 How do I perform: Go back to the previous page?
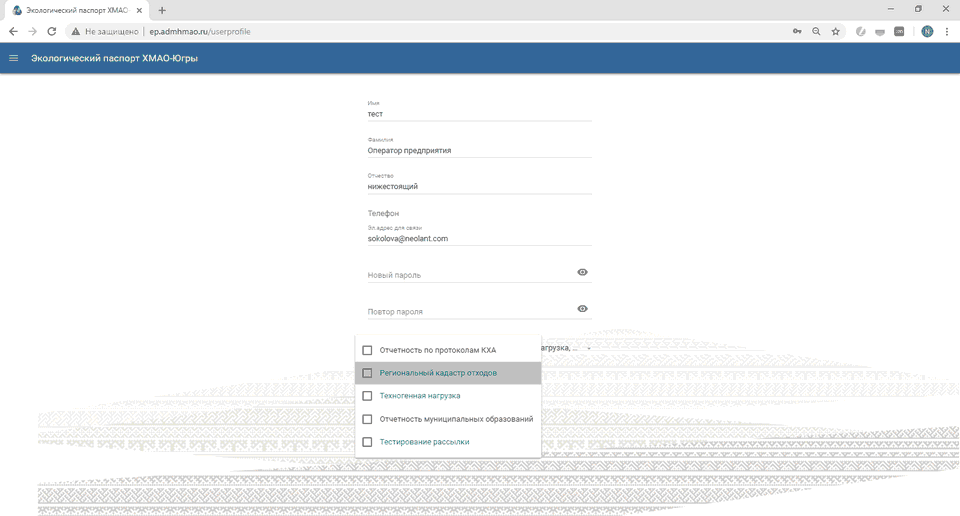coord(13,32)
